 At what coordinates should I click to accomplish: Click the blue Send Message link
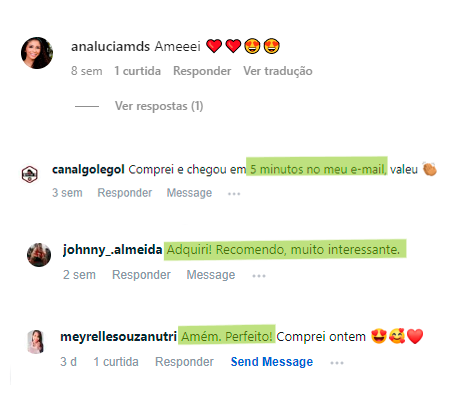272,362
